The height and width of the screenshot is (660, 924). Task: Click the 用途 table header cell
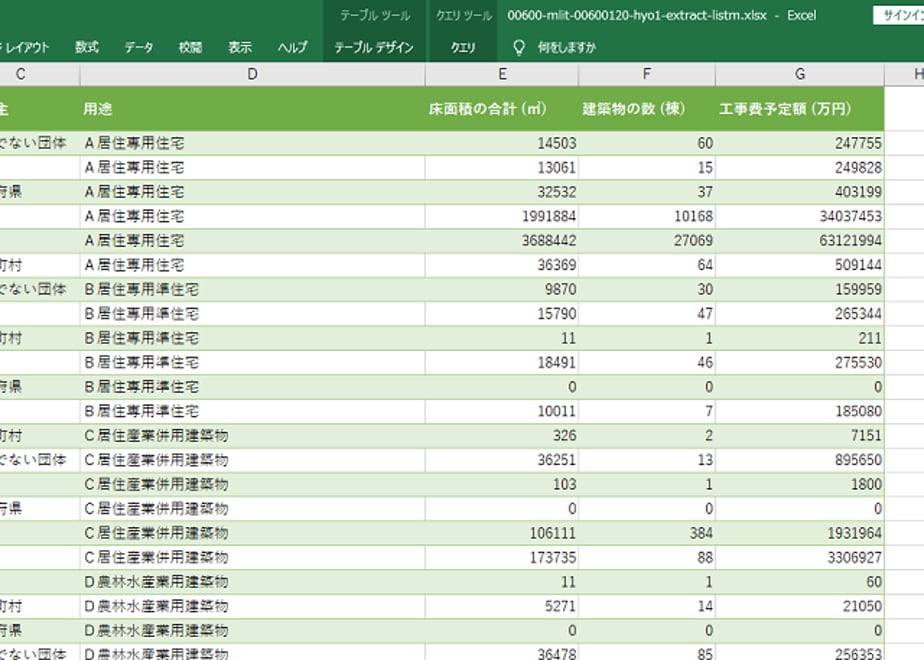(x=252, y=109)
